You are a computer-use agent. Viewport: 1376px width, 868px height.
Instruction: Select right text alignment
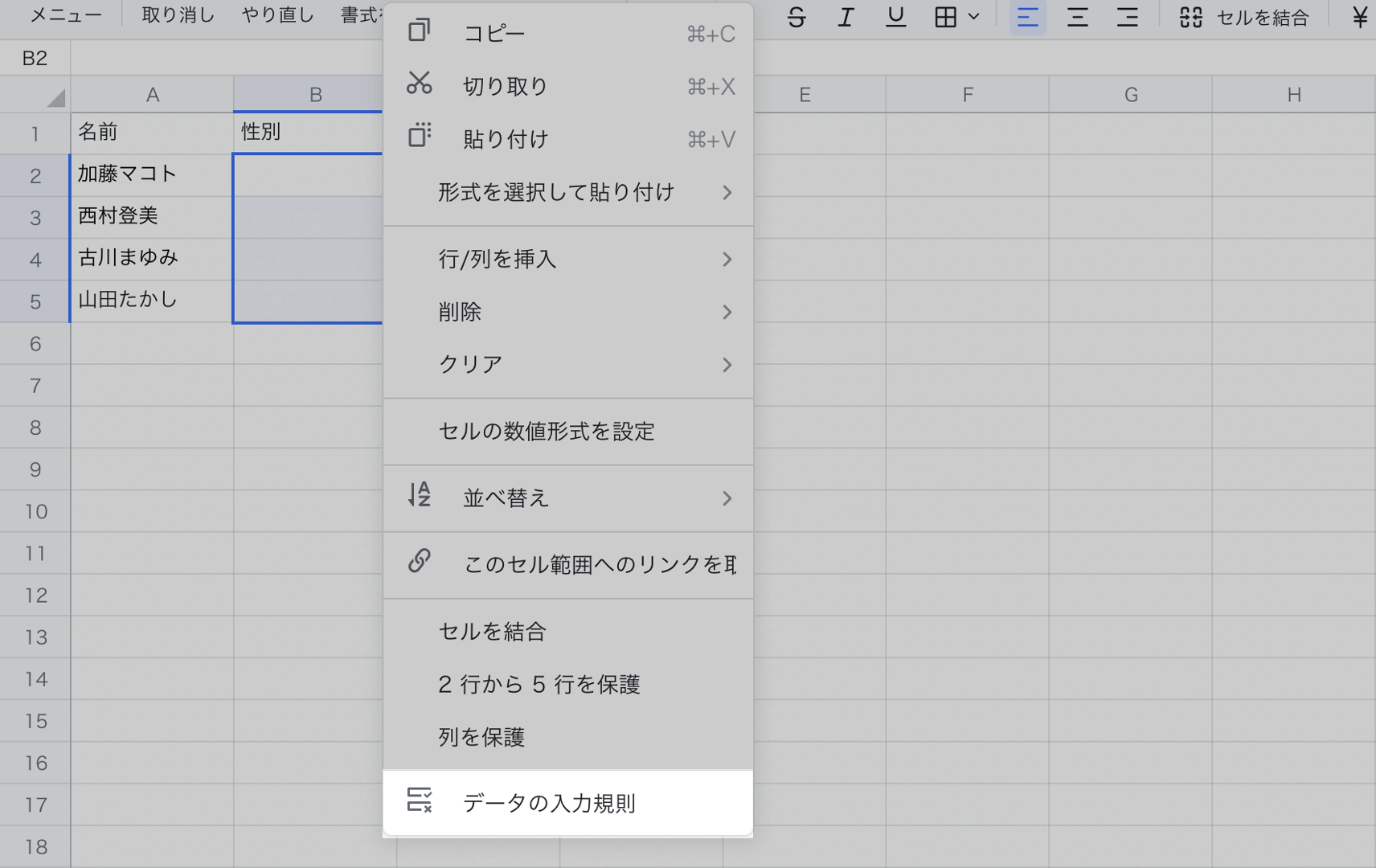(x=1128, y=17)
